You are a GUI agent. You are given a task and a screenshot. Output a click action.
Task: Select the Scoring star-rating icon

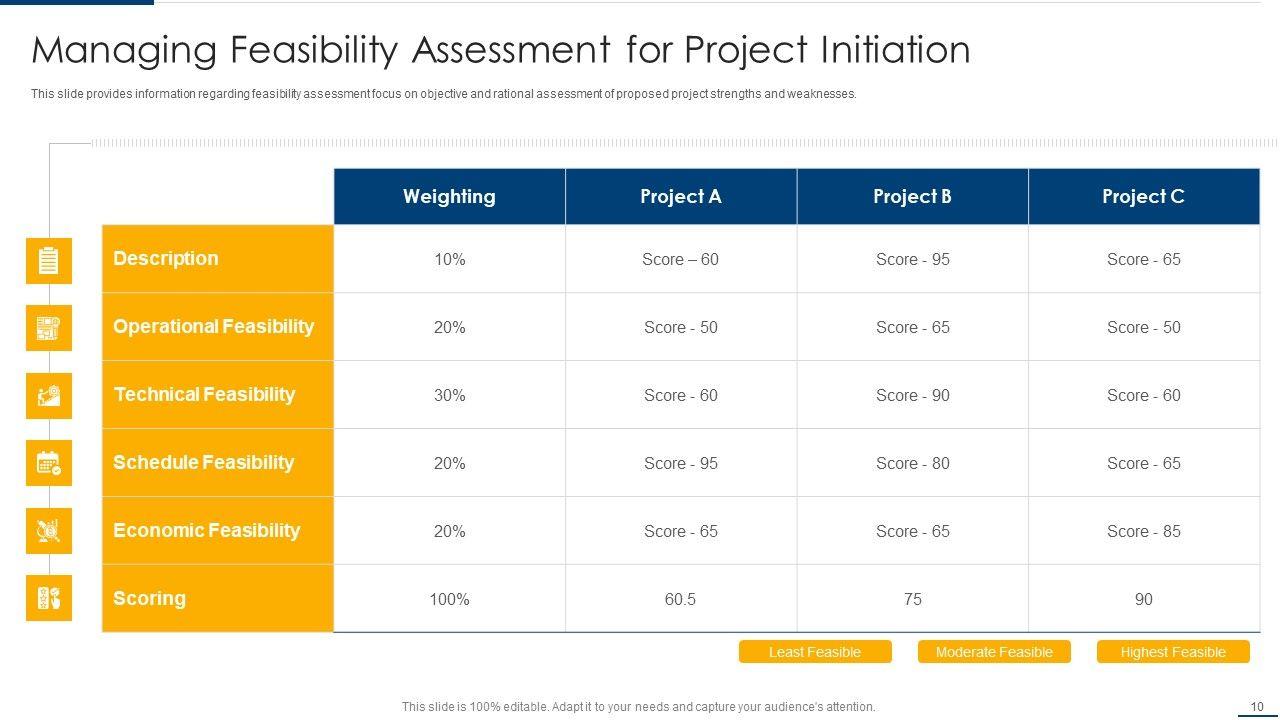[48, 598]
